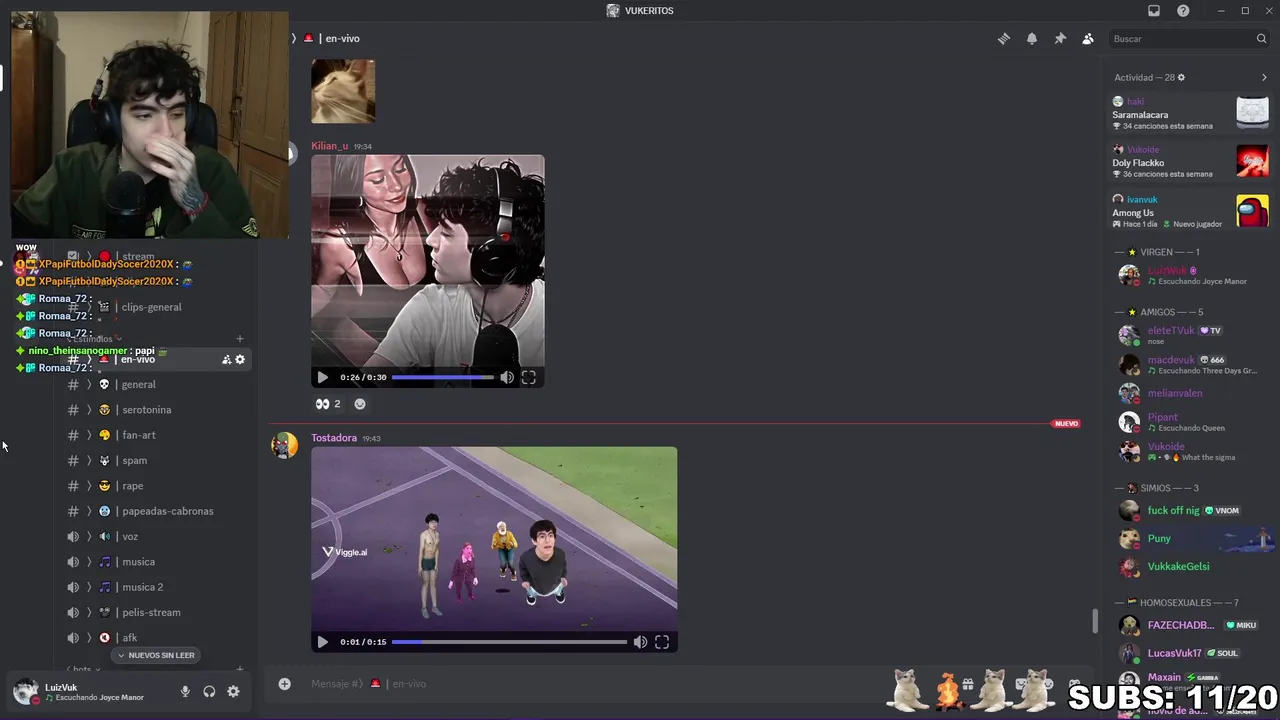The height and width of the screenshot is (720, 1280).
Task: Open the clips-general channel
Action: pos(152,307)
